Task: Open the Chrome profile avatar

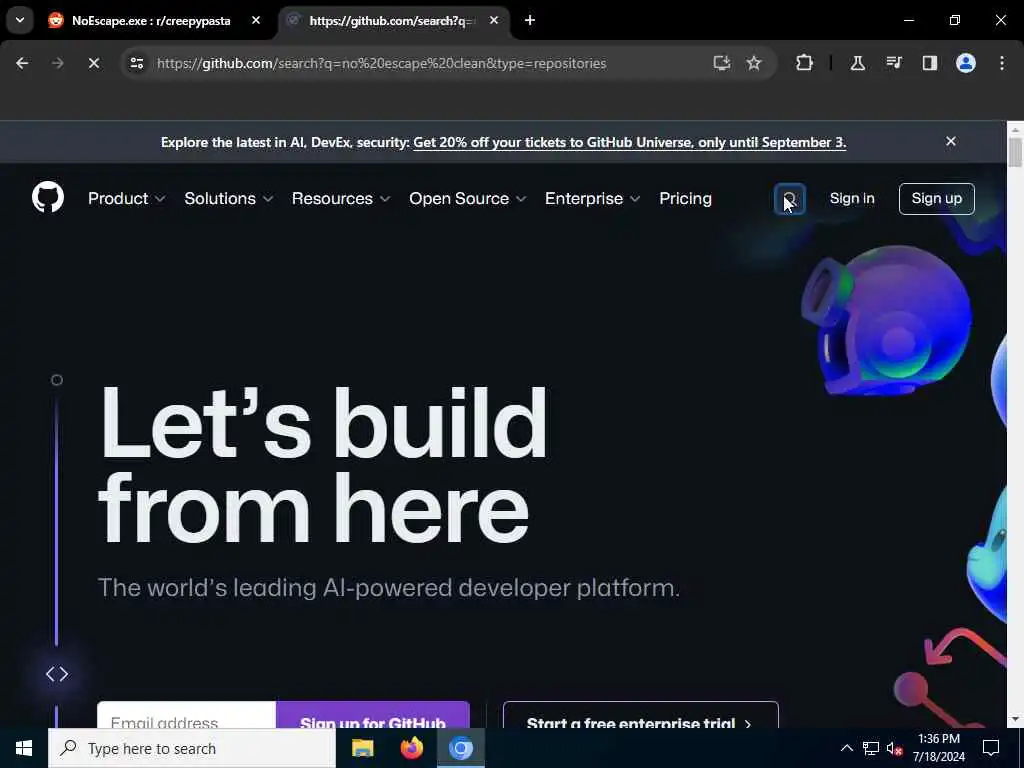Action: coord(965,63)
